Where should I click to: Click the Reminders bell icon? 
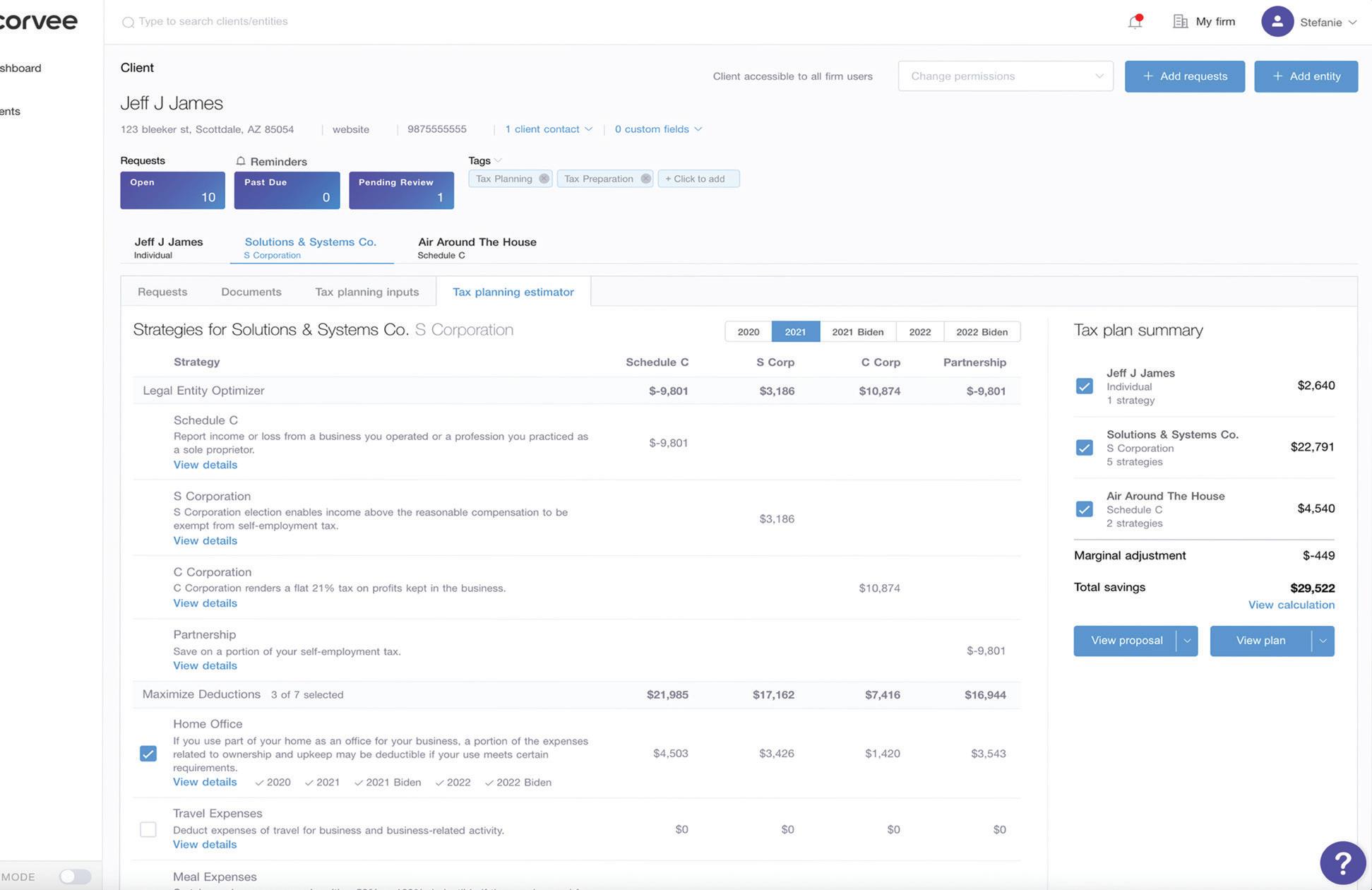coord(241,161)
